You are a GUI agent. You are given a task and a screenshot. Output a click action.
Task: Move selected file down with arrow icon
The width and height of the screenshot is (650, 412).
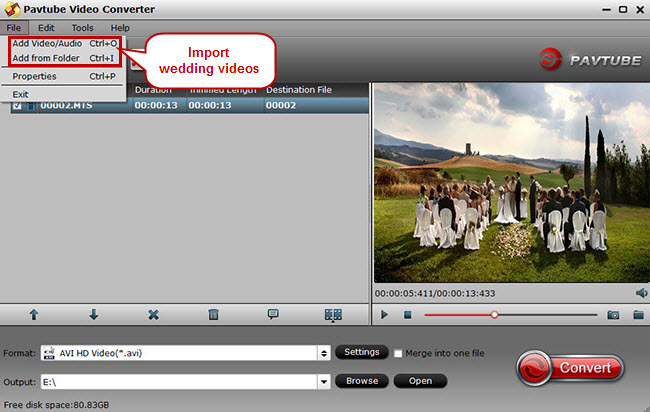(94, 315)
